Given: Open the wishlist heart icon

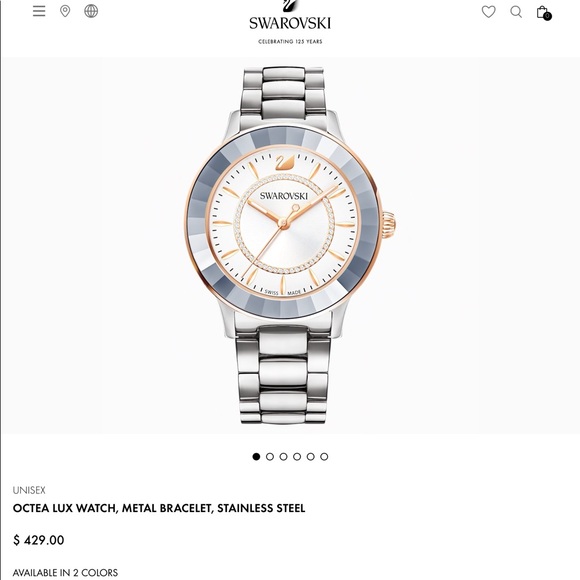Looking at the screenshot, I should coord(489,12).
